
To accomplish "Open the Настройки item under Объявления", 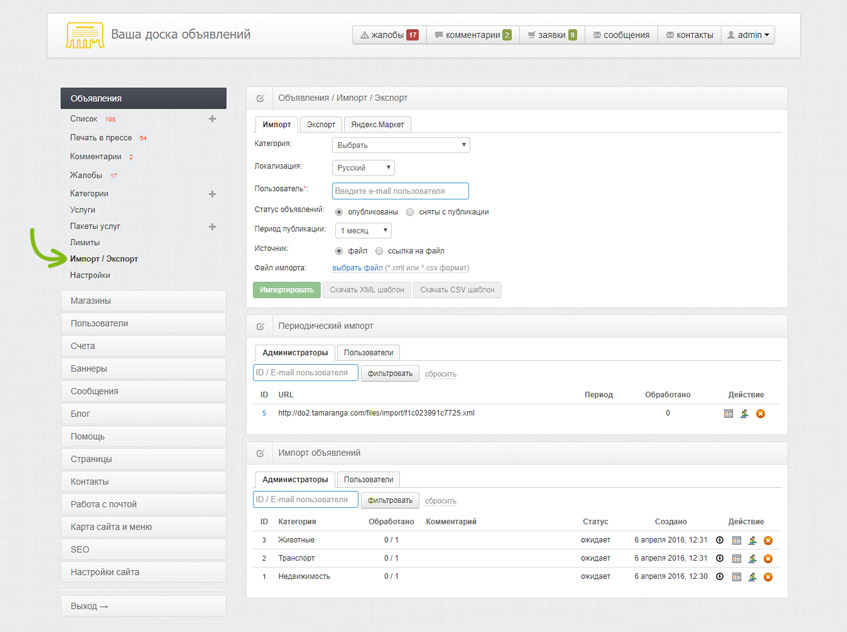I will pyautogui.click(x=90, y=275).
